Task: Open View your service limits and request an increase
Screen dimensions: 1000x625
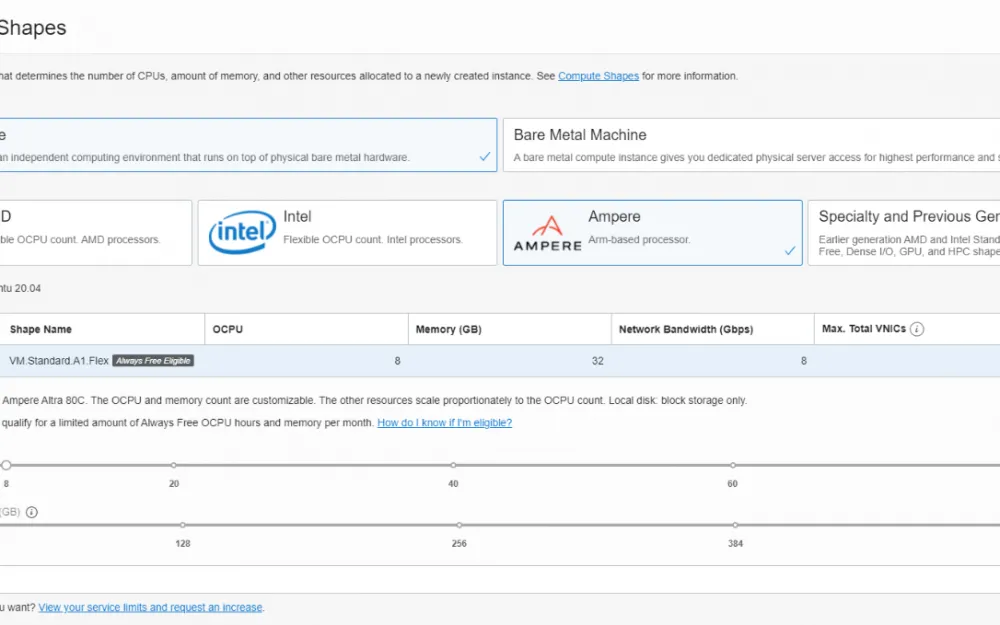Action: point(150,608)
